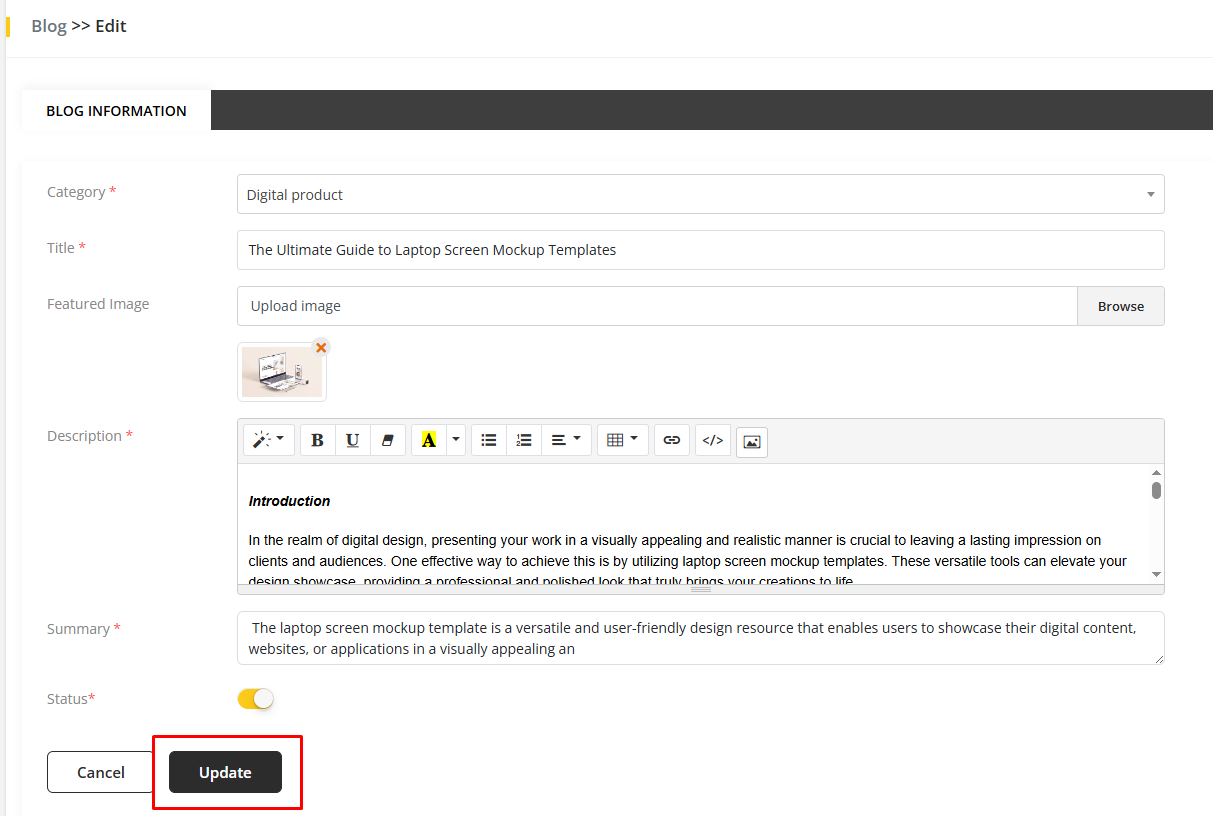1213x816 pixels.
Task: Click the Cancel button
Action: click(x=101, y=772)
